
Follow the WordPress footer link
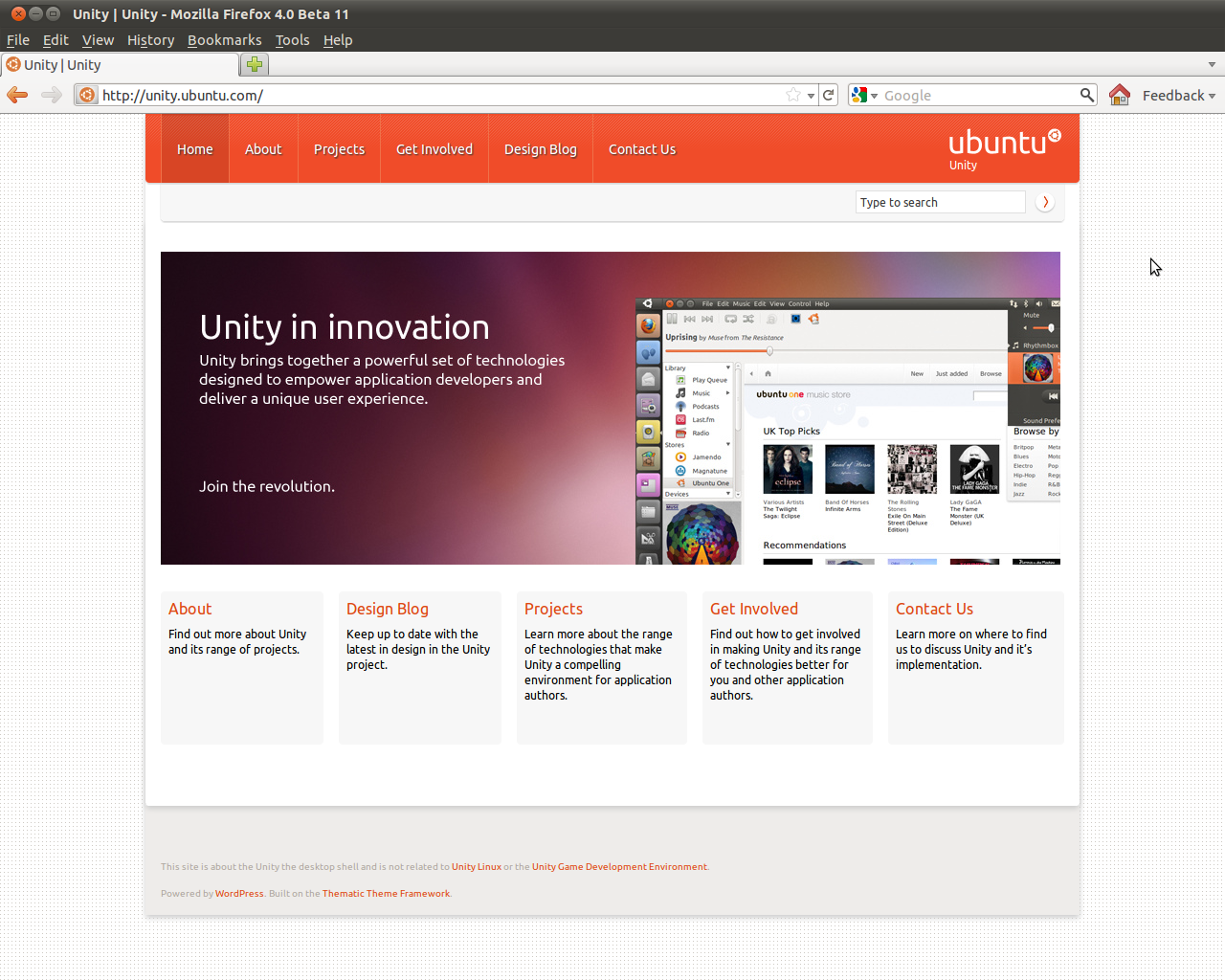(239, 894)
